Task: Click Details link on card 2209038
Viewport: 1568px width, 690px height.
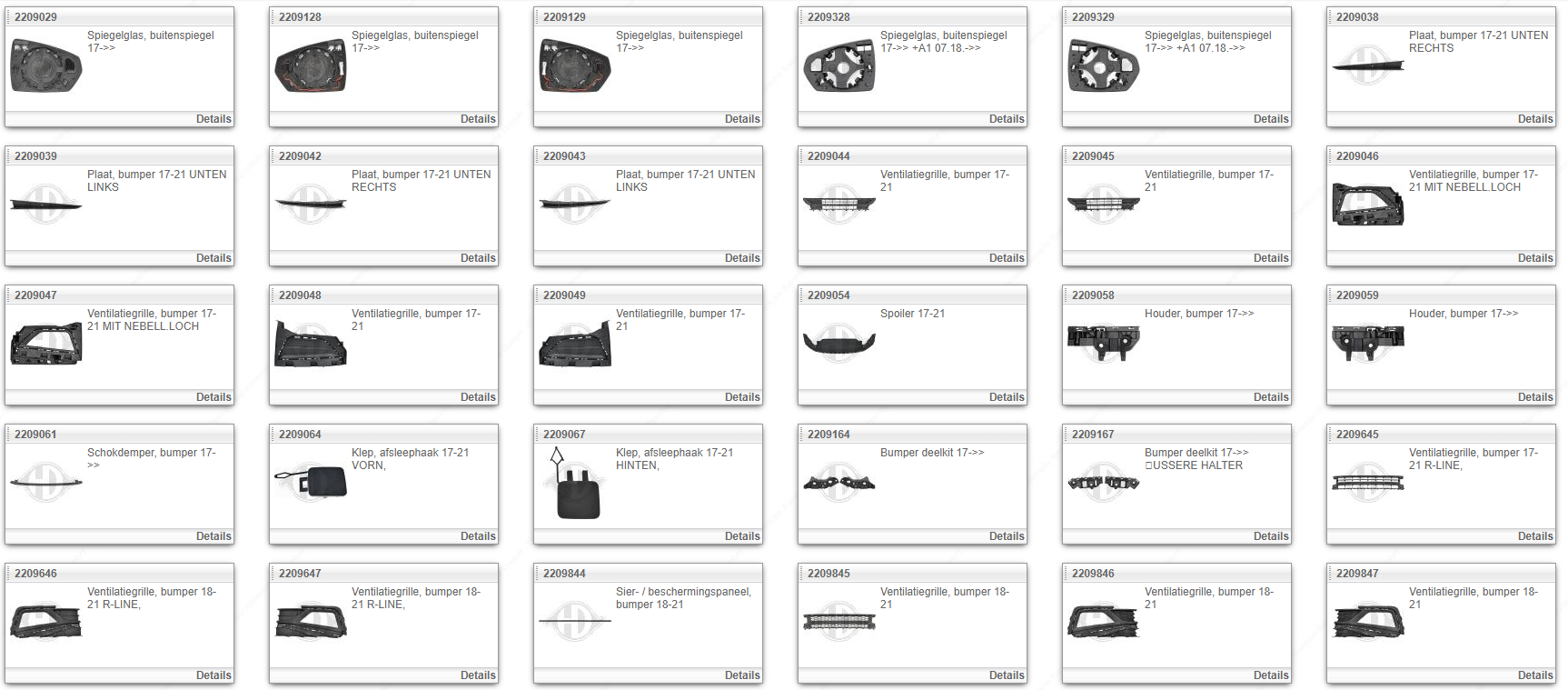Action: click(1534, 119)
